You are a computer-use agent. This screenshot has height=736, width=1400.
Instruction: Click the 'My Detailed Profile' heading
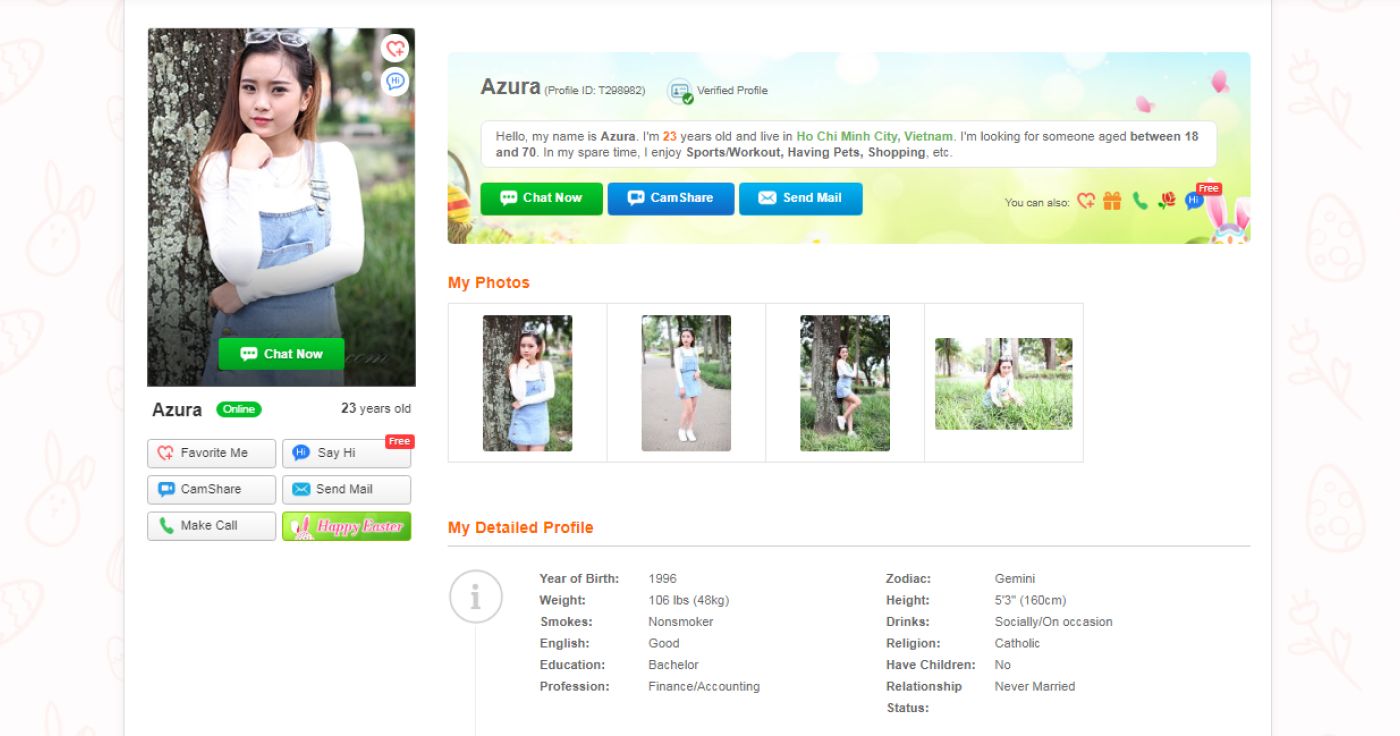pyautogui.click(x=521, y=528)
